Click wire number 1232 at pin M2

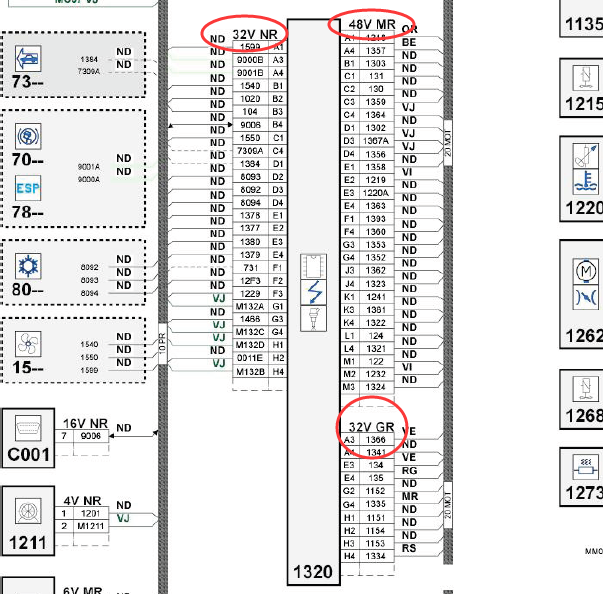pyautogui.click(x=376, y=374)
